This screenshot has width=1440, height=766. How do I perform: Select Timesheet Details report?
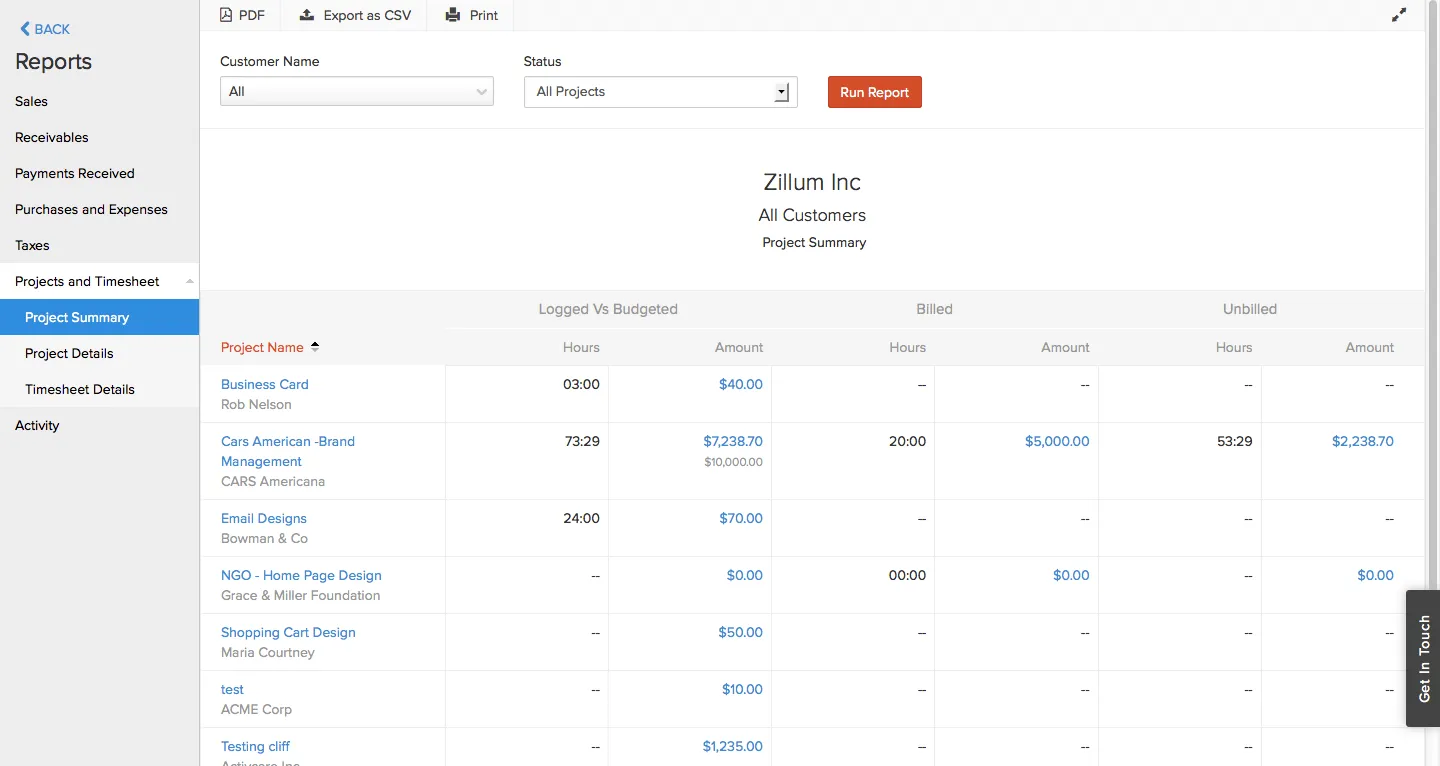tap(80, 389)
